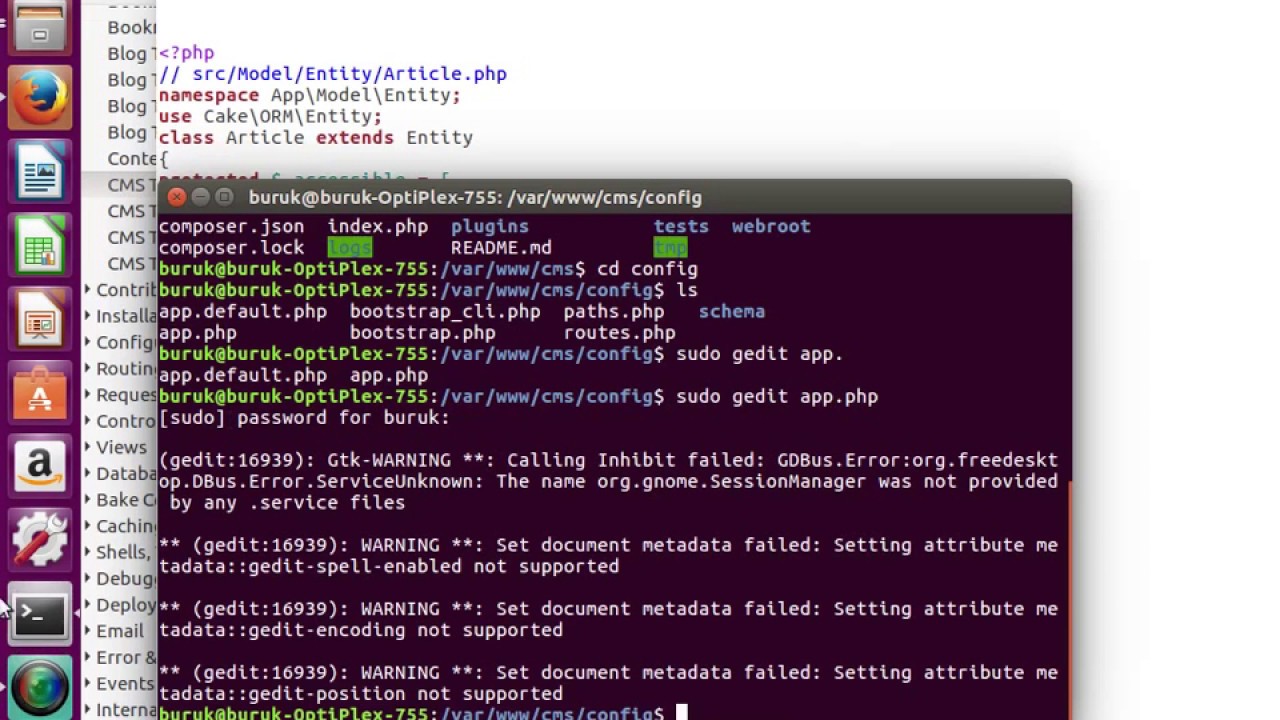This screenshot has height=720, width=1280.
Task: Expand the Databa sidebar section
Action: (87, 474)
